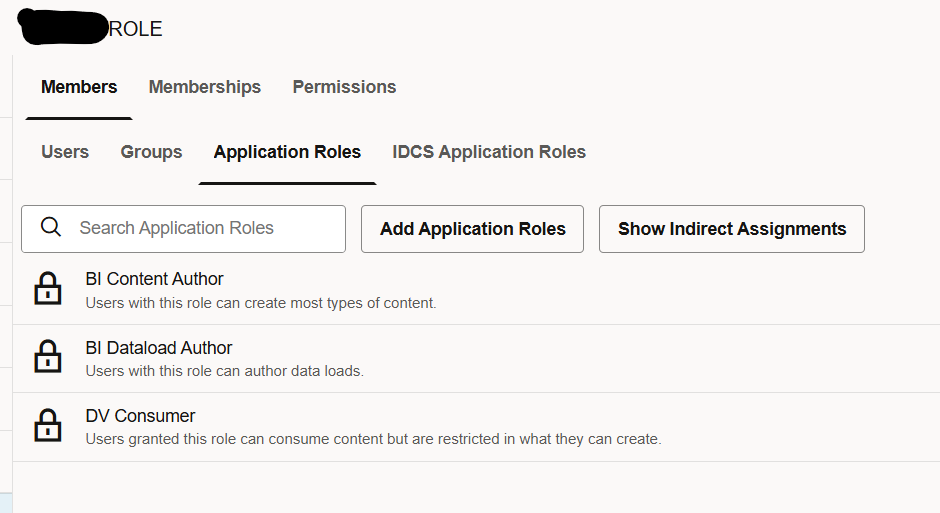Click the lock icon beside DV Consumer
The image size is (940, 513).
tap(48, 425)
